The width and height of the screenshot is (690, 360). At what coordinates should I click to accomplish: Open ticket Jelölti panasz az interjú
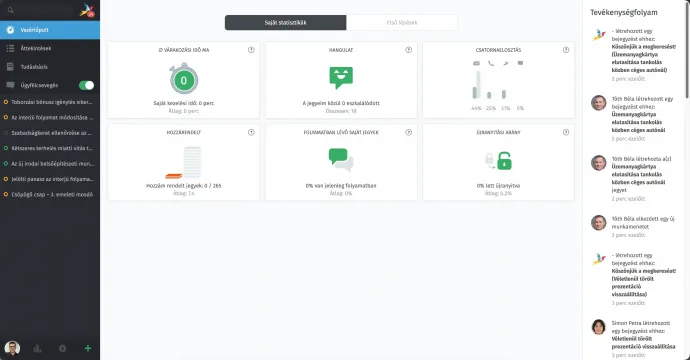(50, 179)
